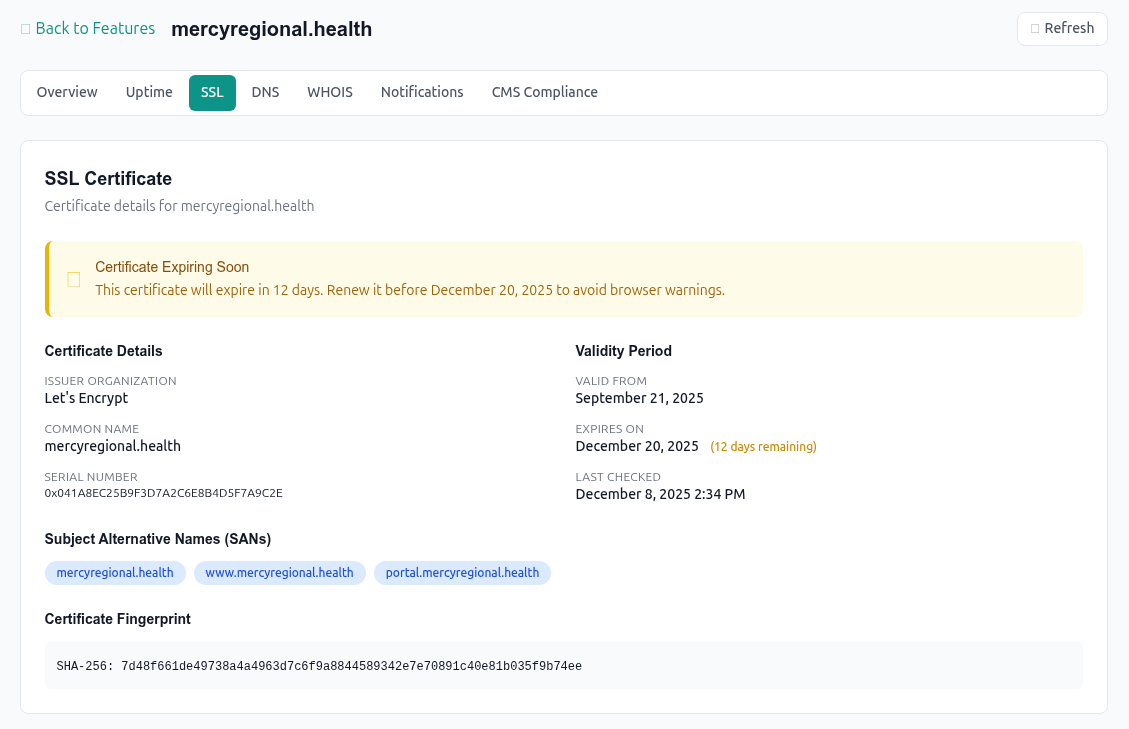Screen dimensions: 1129x729
Task: Click the portal.mercyregional.health SAN badge
Action: [x=462, y=572]
